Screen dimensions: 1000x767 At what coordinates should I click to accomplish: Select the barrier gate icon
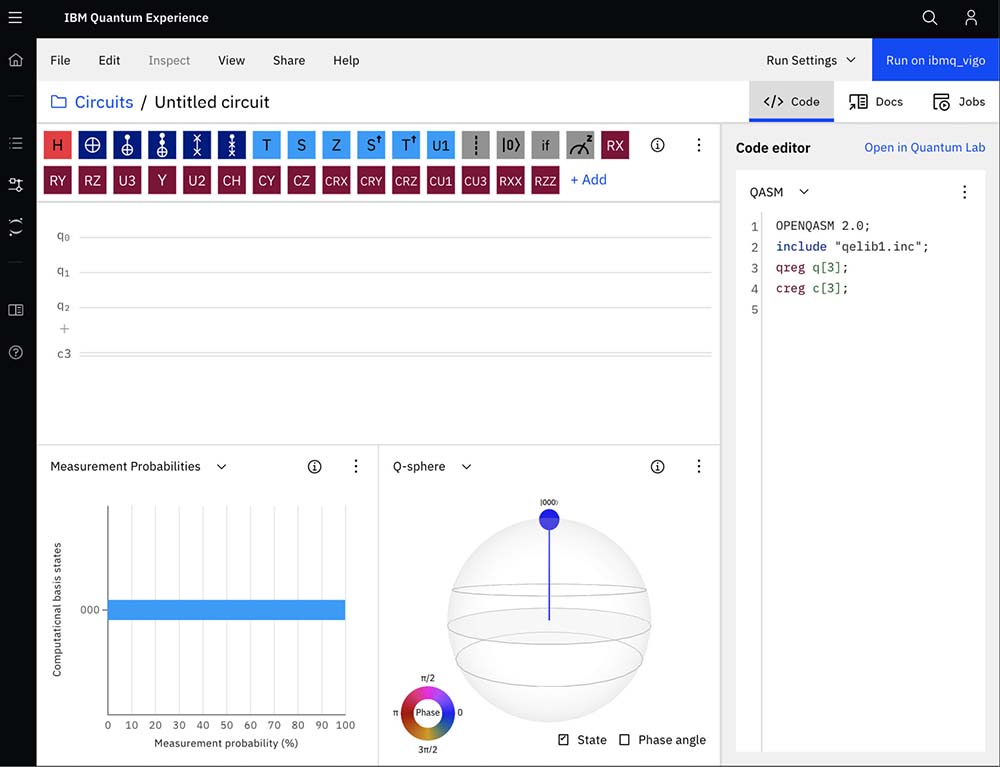tap(476, 145)
